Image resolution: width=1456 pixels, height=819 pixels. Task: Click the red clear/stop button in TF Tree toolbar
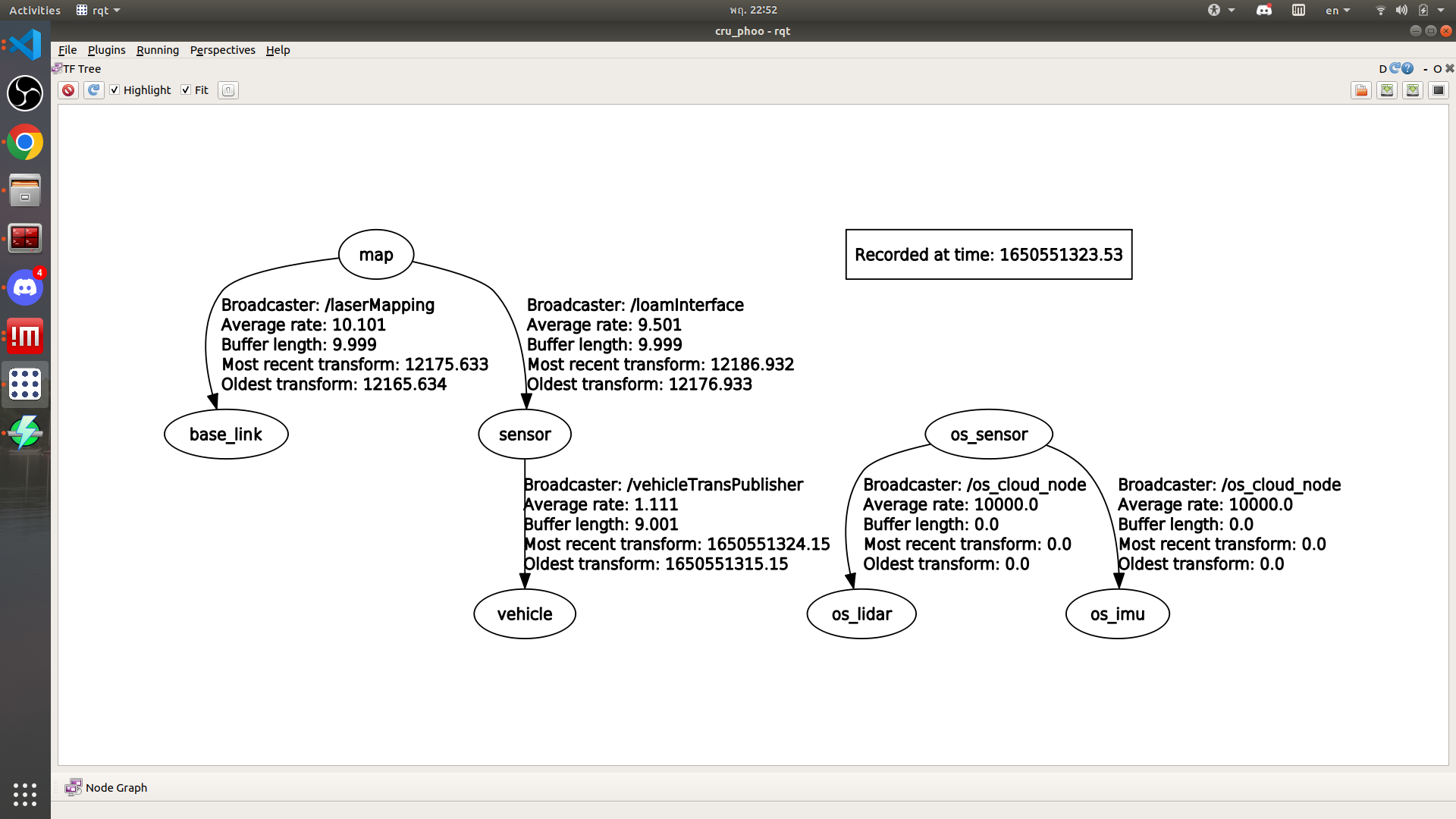coord(68,90)
